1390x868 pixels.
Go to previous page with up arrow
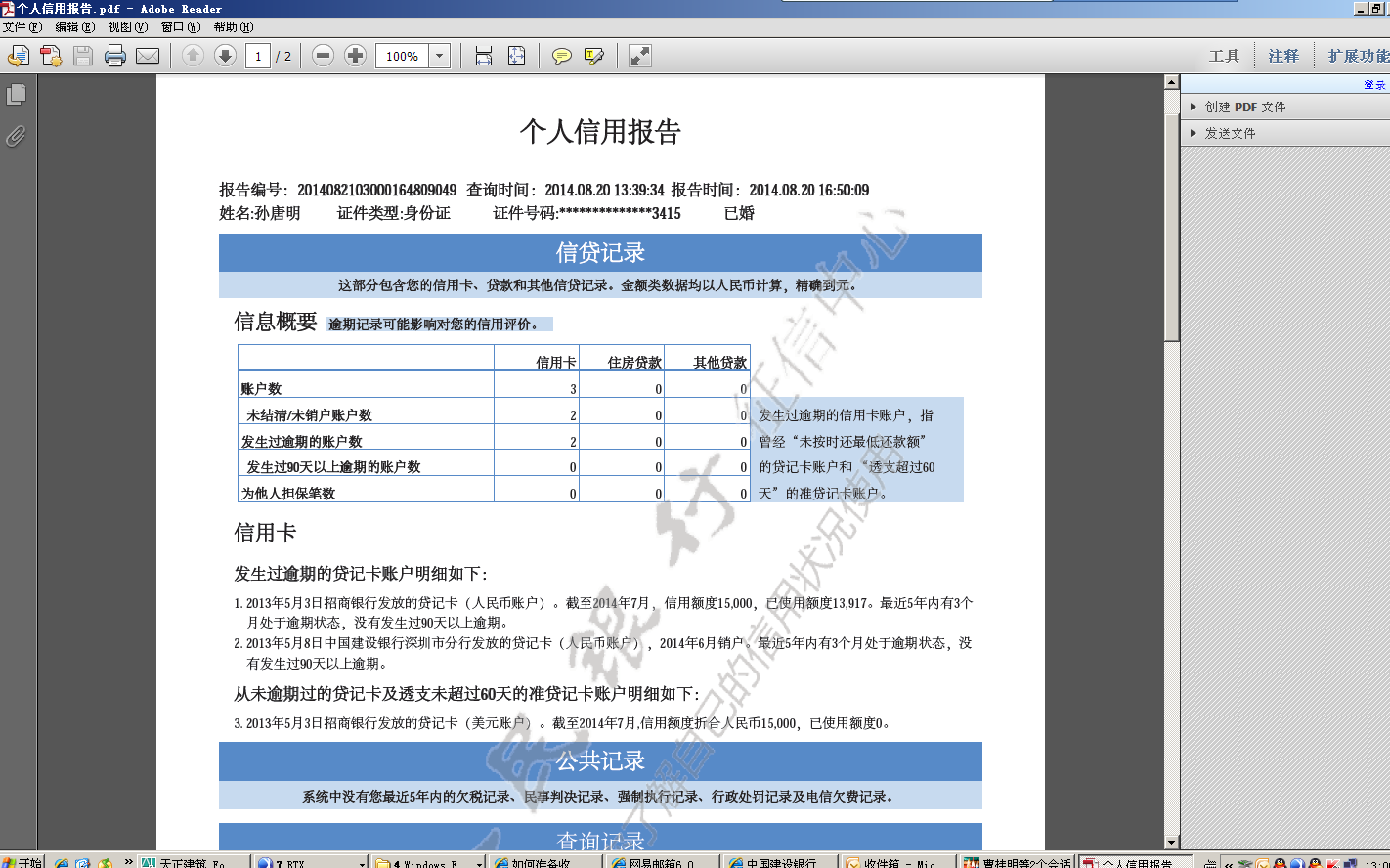pyautogui.click(x=194, y=56)
